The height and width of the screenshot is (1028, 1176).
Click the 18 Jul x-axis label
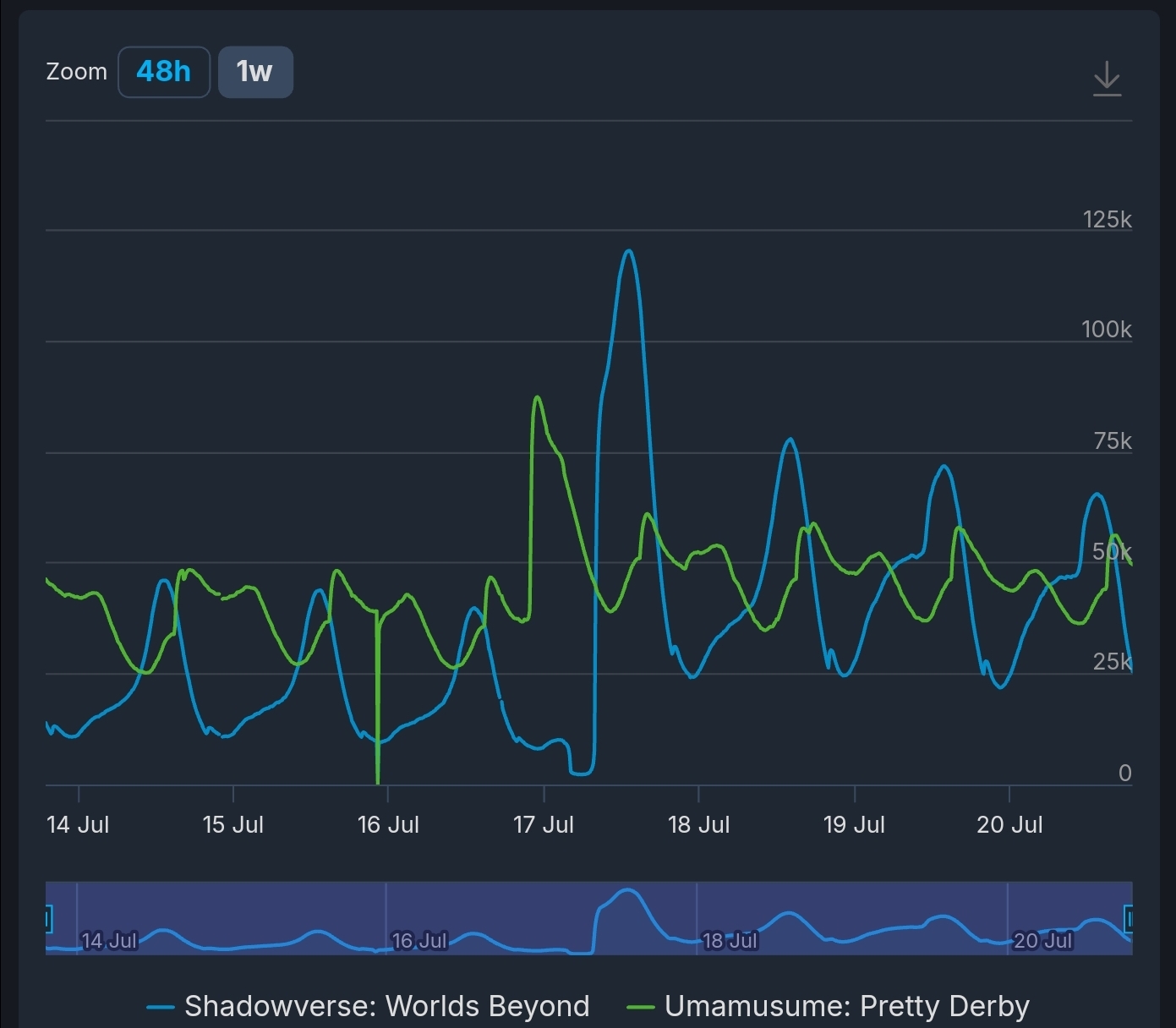pos(698,825)
